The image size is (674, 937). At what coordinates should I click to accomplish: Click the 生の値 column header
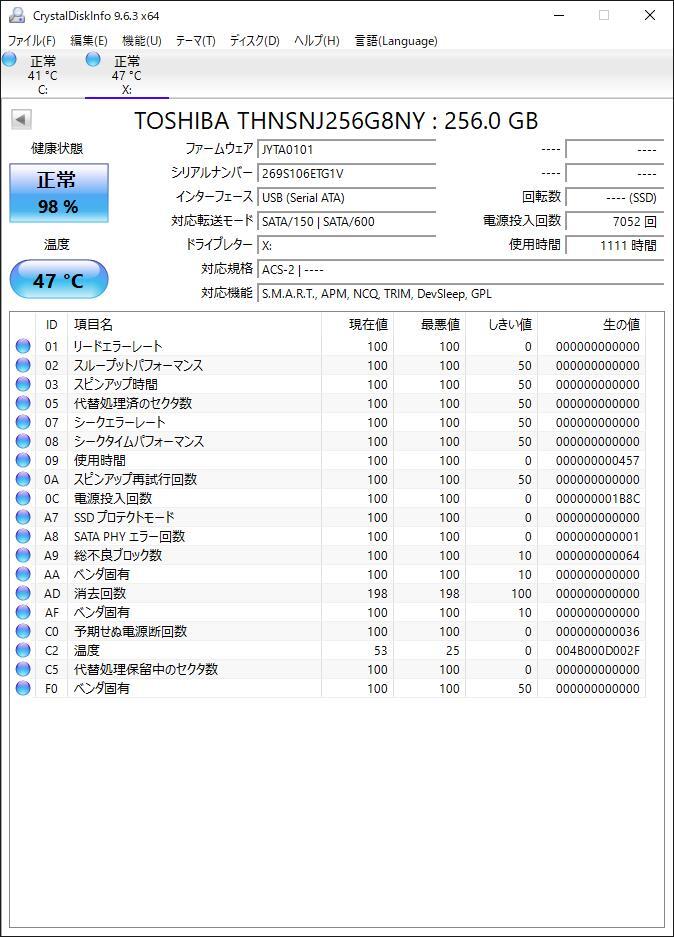click(592, 324)
